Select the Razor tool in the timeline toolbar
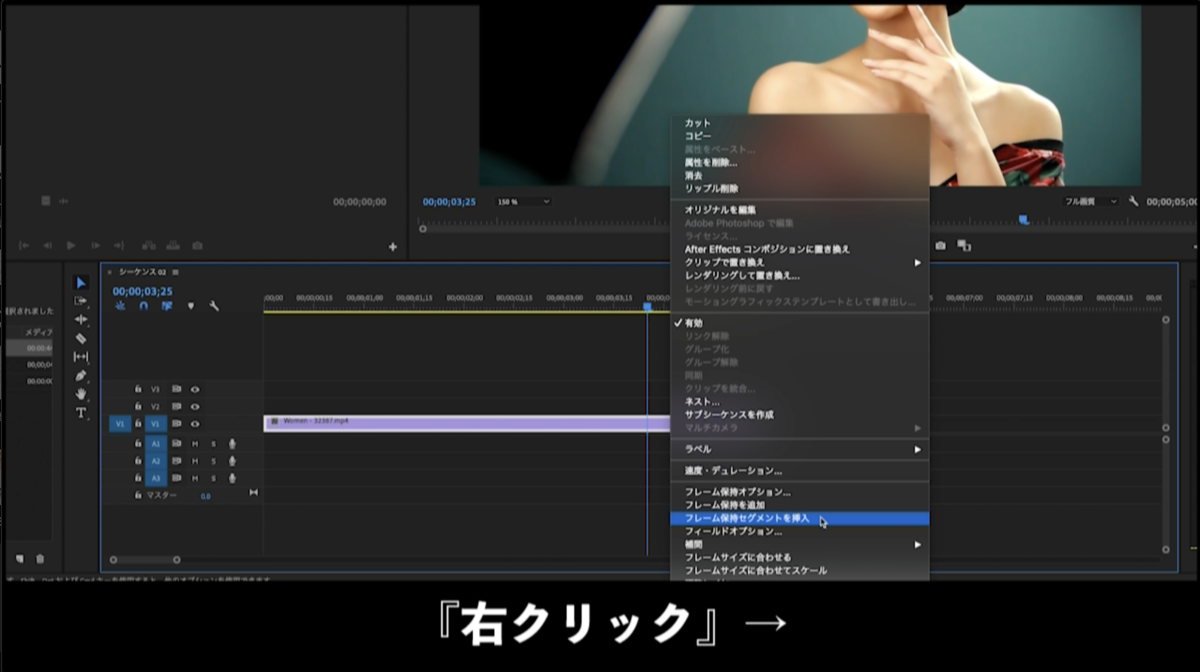Viewport: 1200px width, 672px height. [x=80, y=340]
